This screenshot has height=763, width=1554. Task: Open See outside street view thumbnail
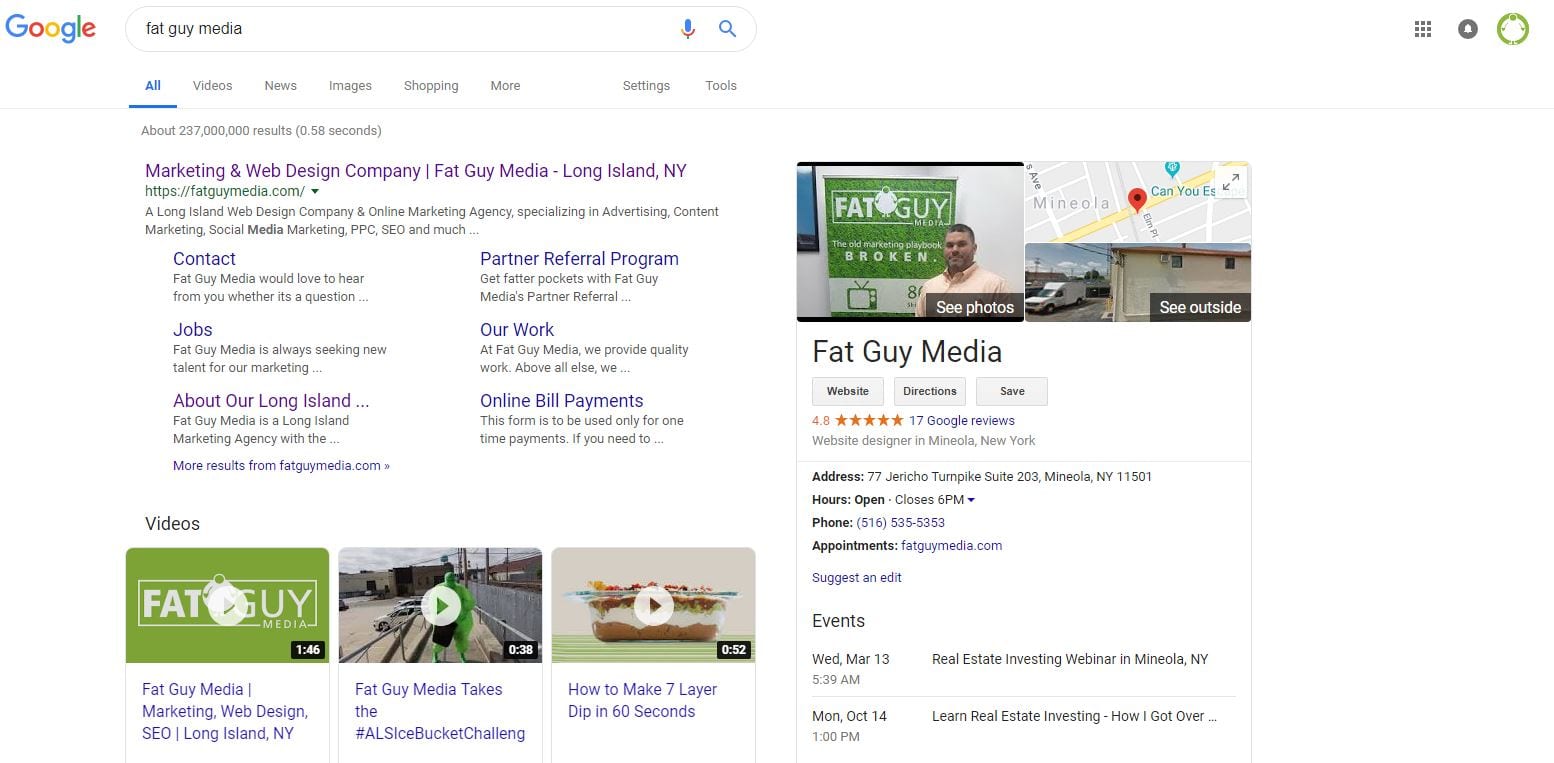click(x=1138, y=282)
